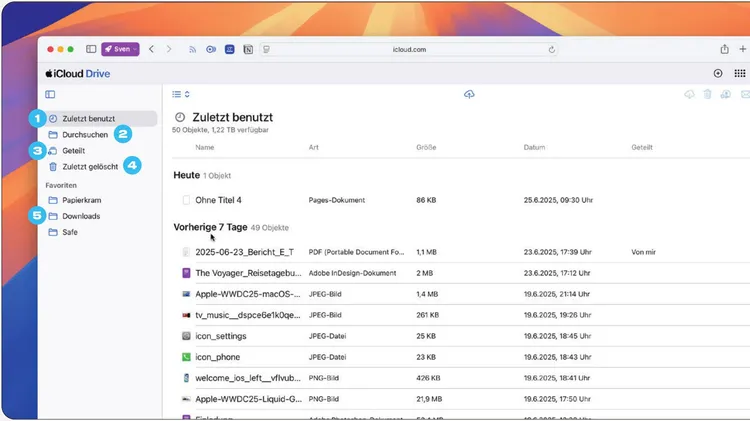Sort by the Geteilt column header
The height and width of the screenshot is (421, 750).
tap(642, 147)
